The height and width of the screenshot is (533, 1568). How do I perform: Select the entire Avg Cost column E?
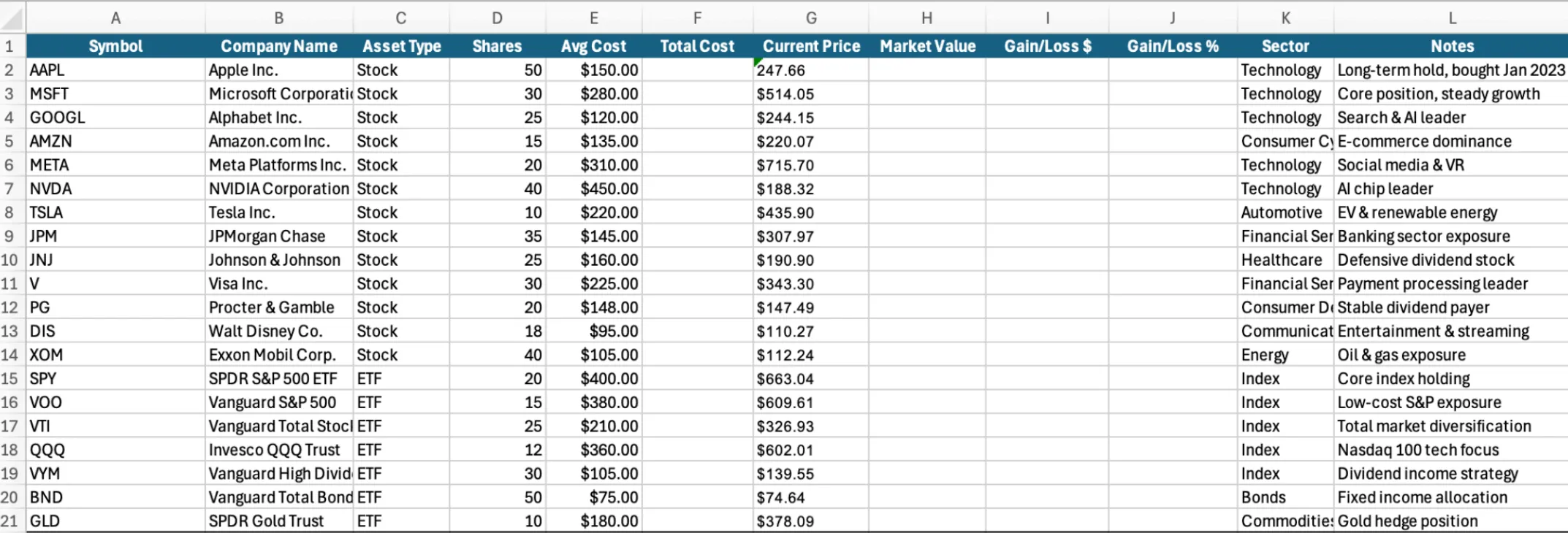coord(593,18)
